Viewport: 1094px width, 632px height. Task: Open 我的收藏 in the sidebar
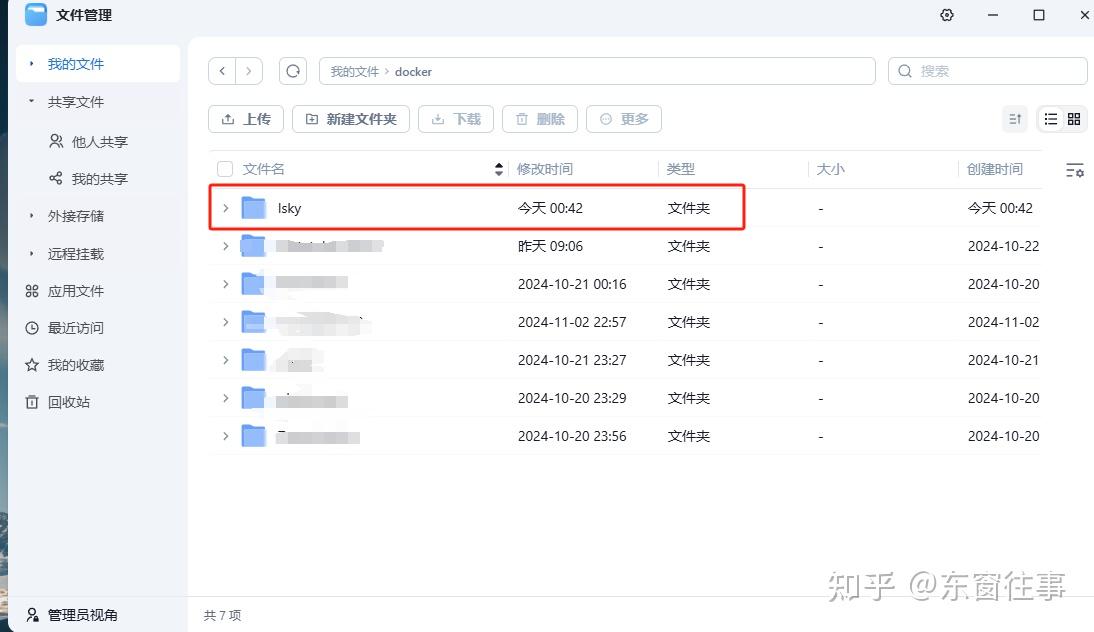pos(75,365)
